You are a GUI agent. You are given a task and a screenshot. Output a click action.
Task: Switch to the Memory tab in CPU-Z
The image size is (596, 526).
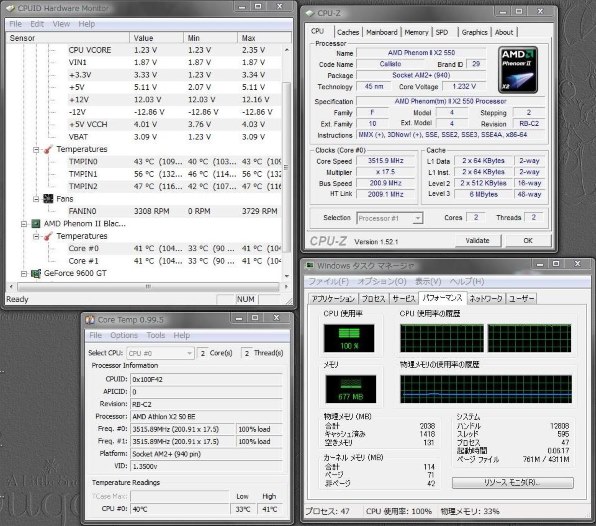click(416, 32)
